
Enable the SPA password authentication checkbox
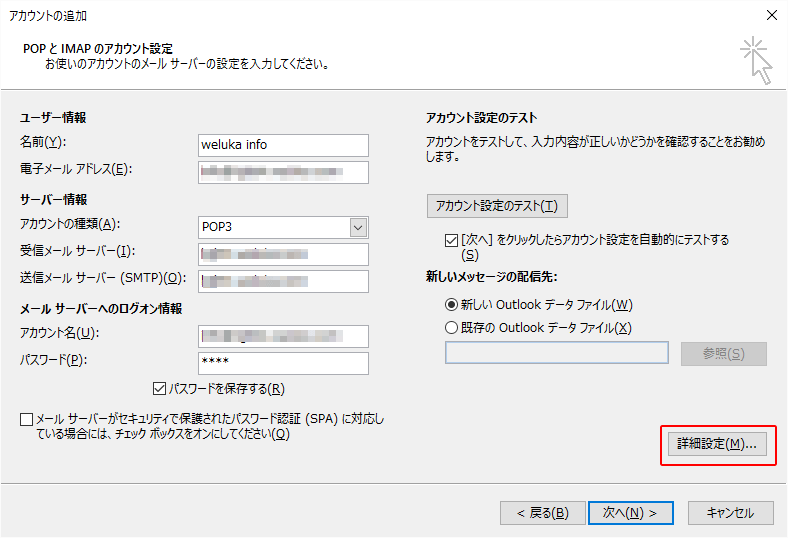[x=27, y=419]
